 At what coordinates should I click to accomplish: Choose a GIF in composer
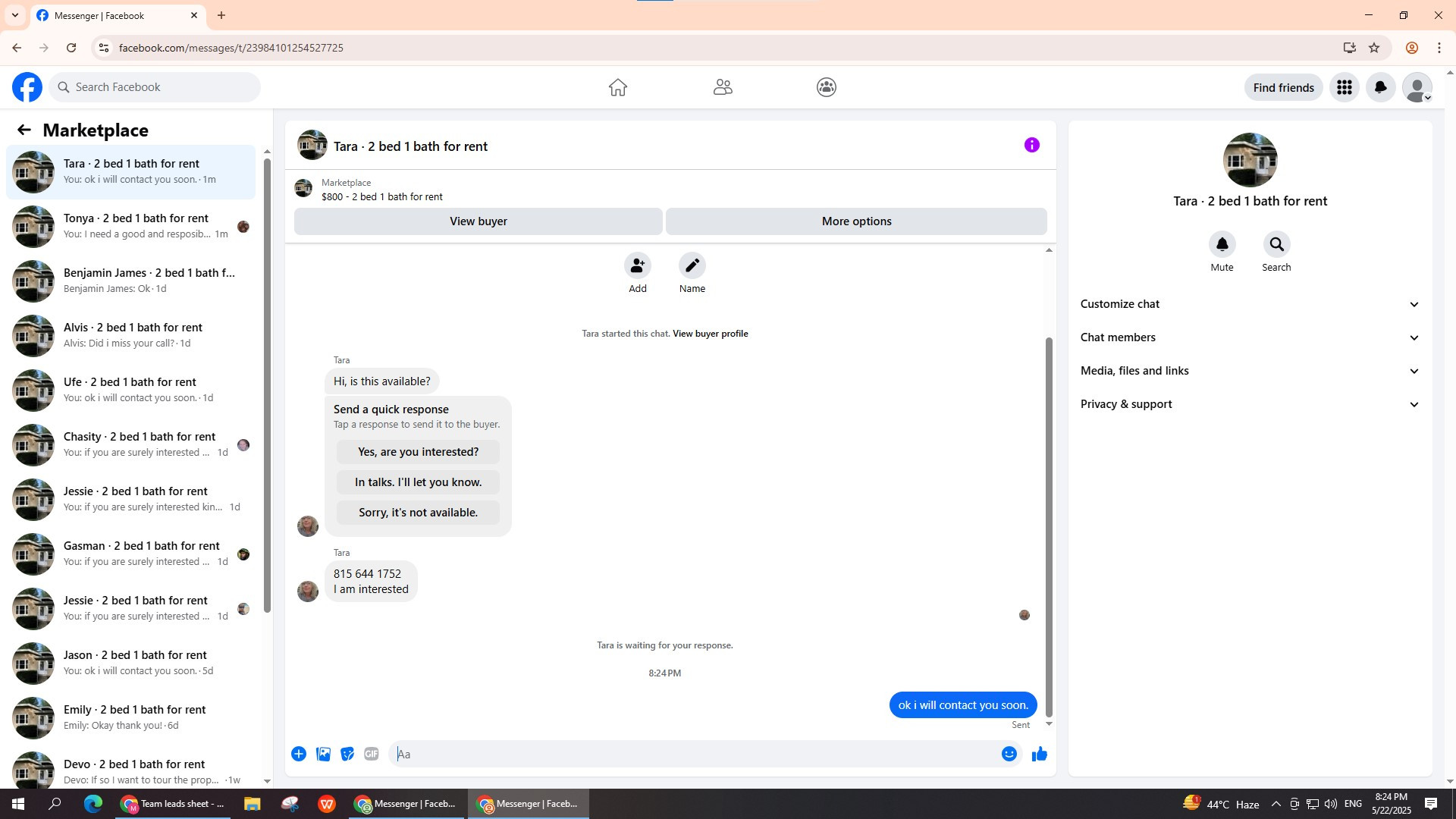point(372,754)
